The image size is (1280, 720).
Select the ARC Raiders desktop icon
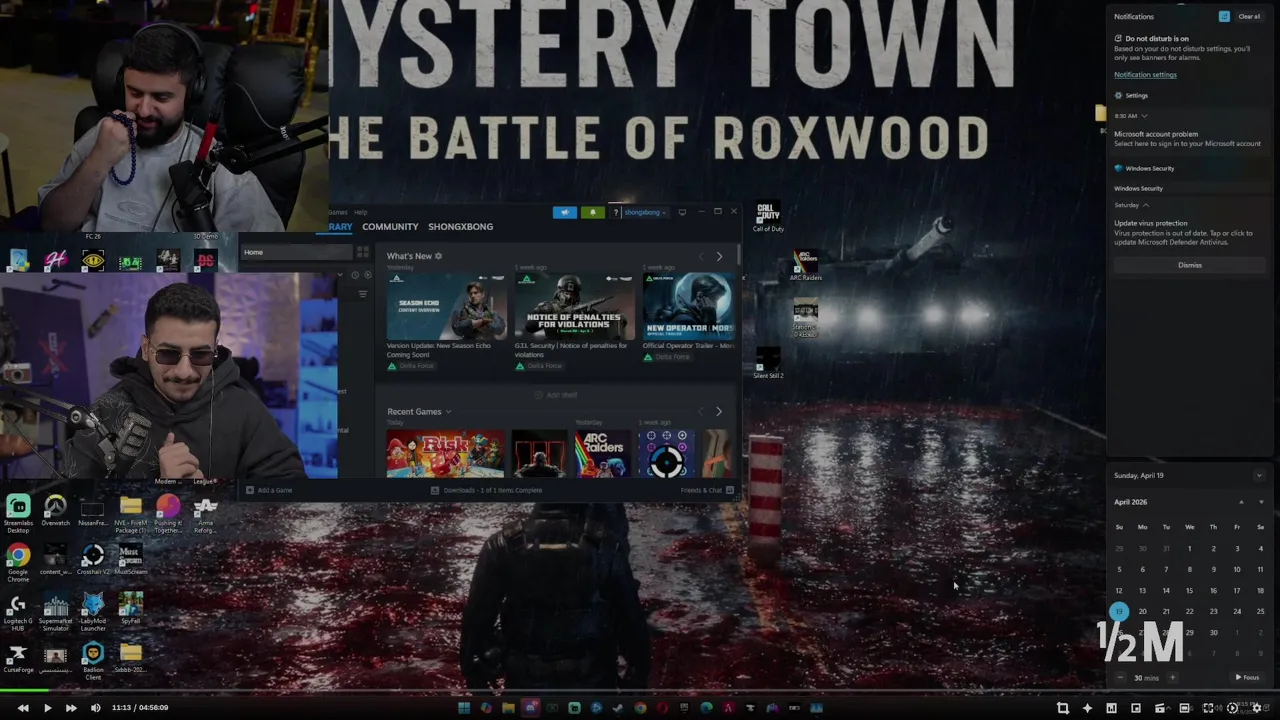click(806, 265)
